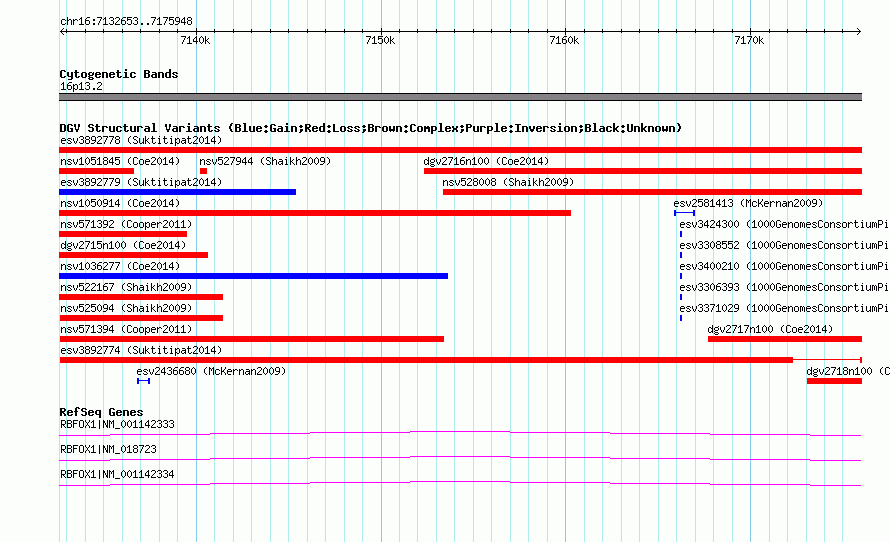Click the esv3306393 variant label

pyautogui.click(x=783, y=287)
